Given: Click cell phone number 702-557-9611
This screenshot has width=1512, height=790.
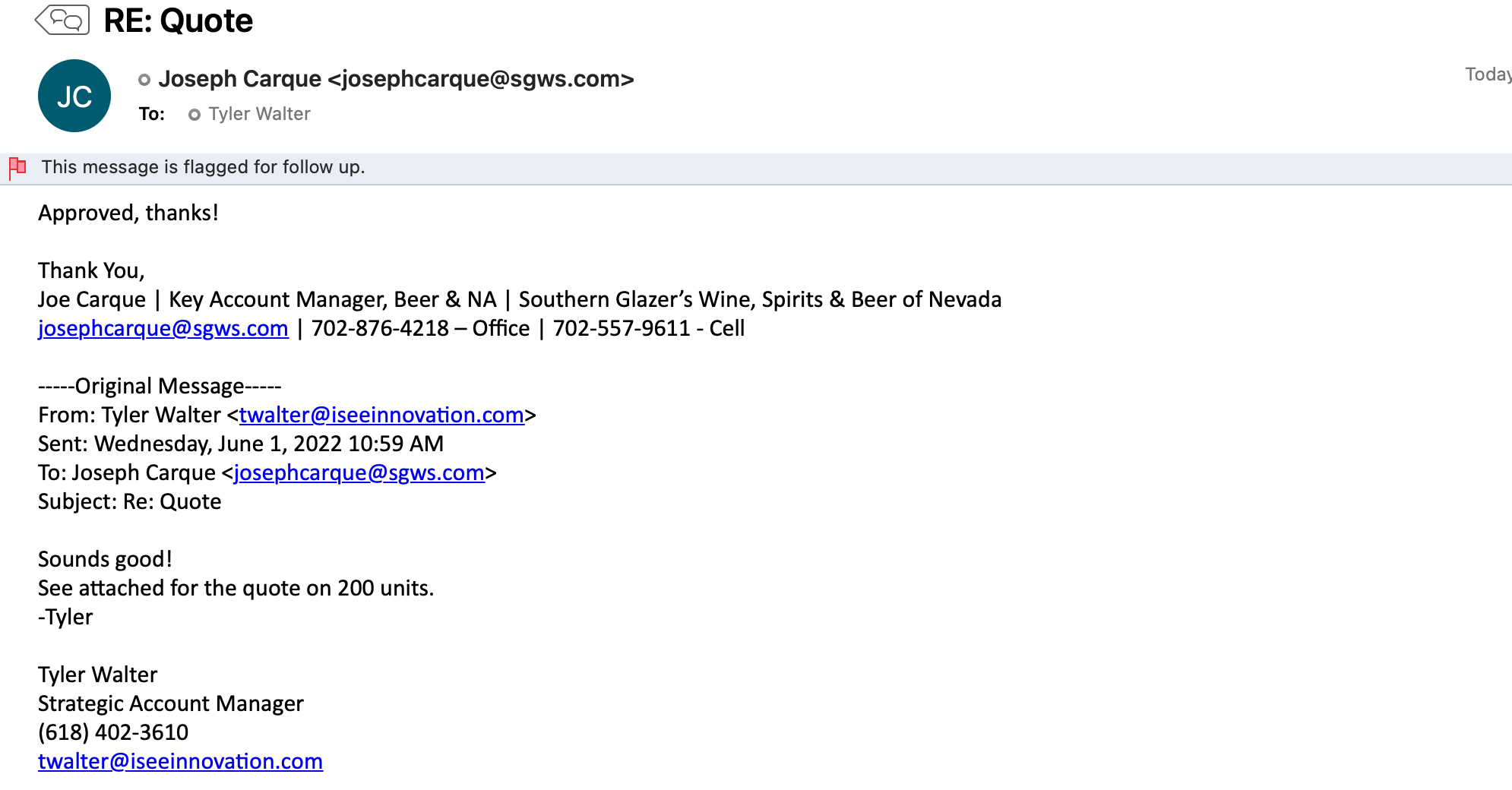Looking at the screenshot, I should coord(621,328).
